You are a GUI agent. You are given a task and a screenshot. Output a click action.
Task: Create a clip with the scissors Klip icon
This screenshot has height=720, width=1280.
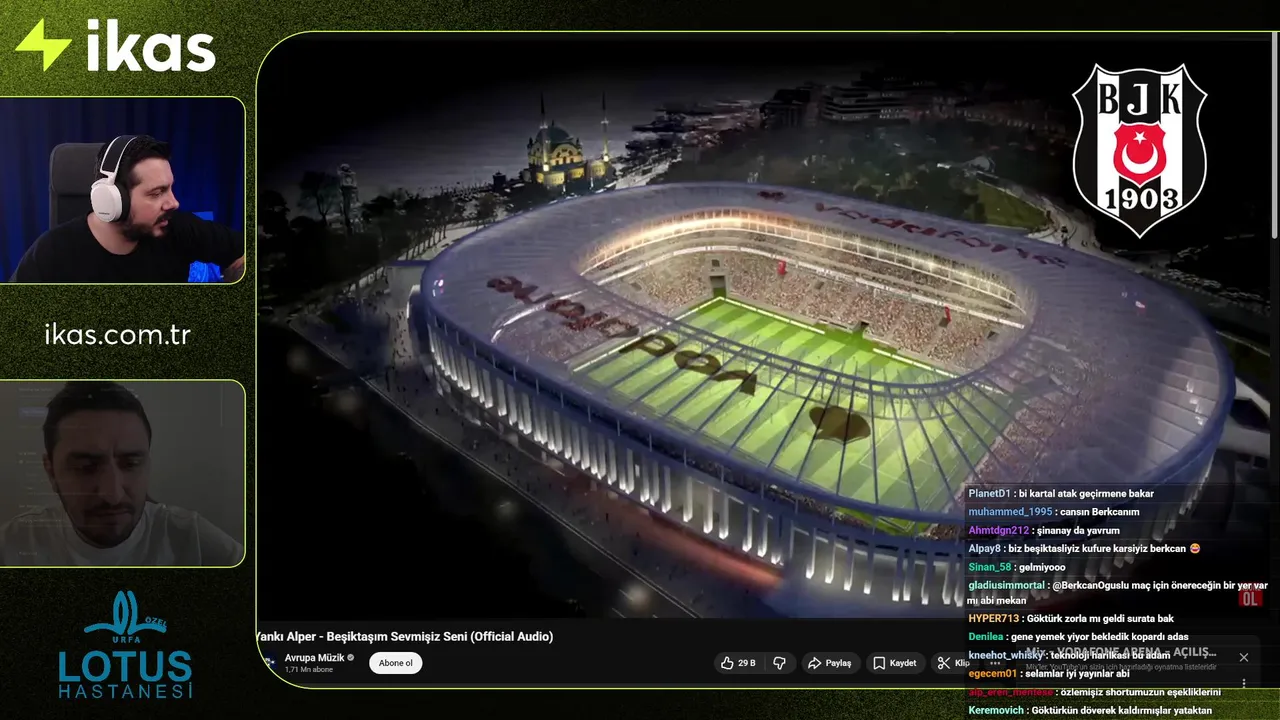tap(949, 663)
